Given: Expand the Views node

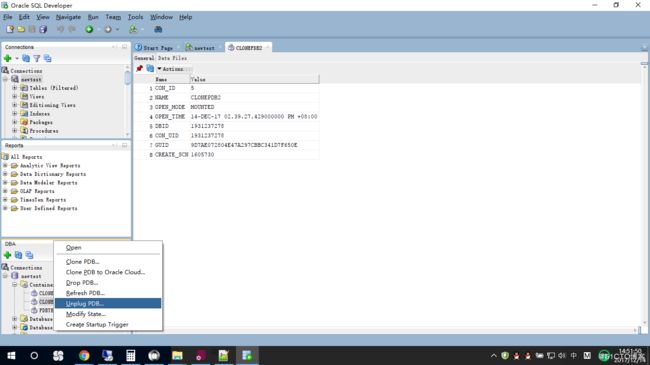Looking at the screenshot, I should (15, 97).
